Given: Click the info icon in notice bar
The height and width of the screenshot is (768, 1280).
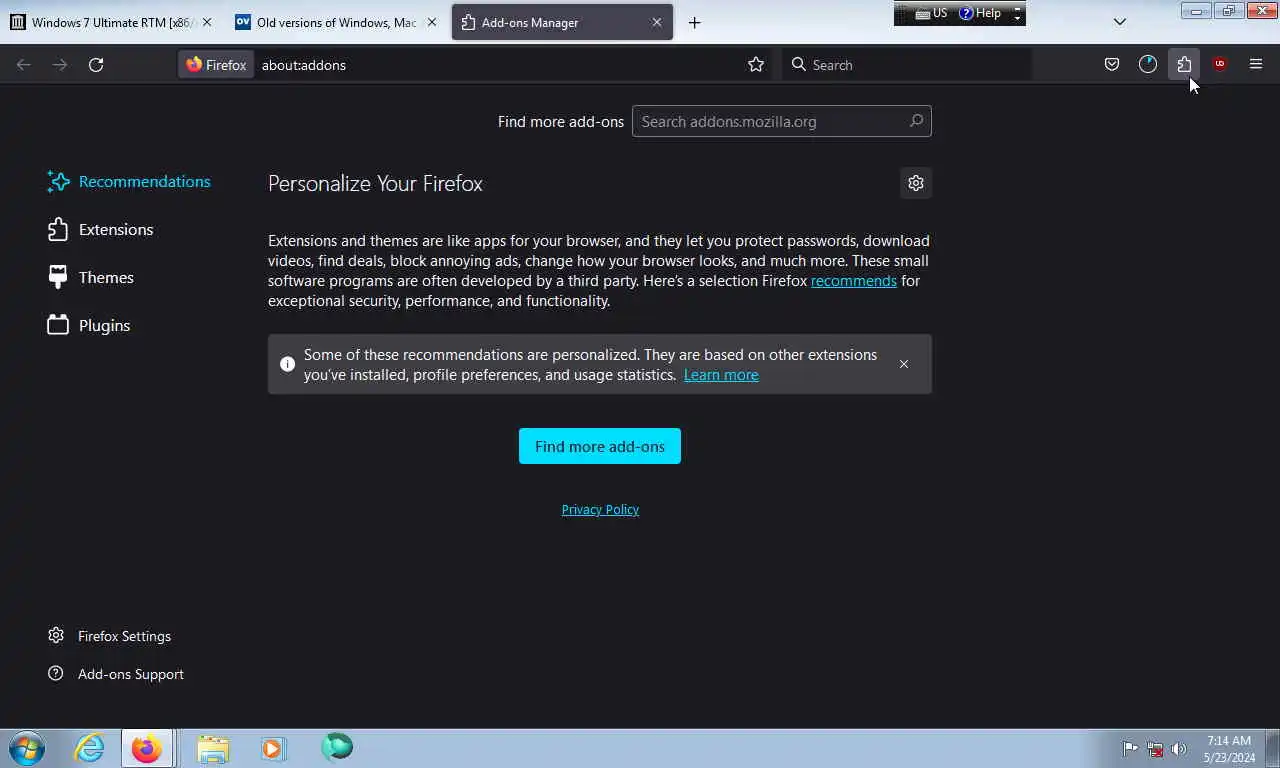Looking at the screenshot, I should [x=287, y=364].
